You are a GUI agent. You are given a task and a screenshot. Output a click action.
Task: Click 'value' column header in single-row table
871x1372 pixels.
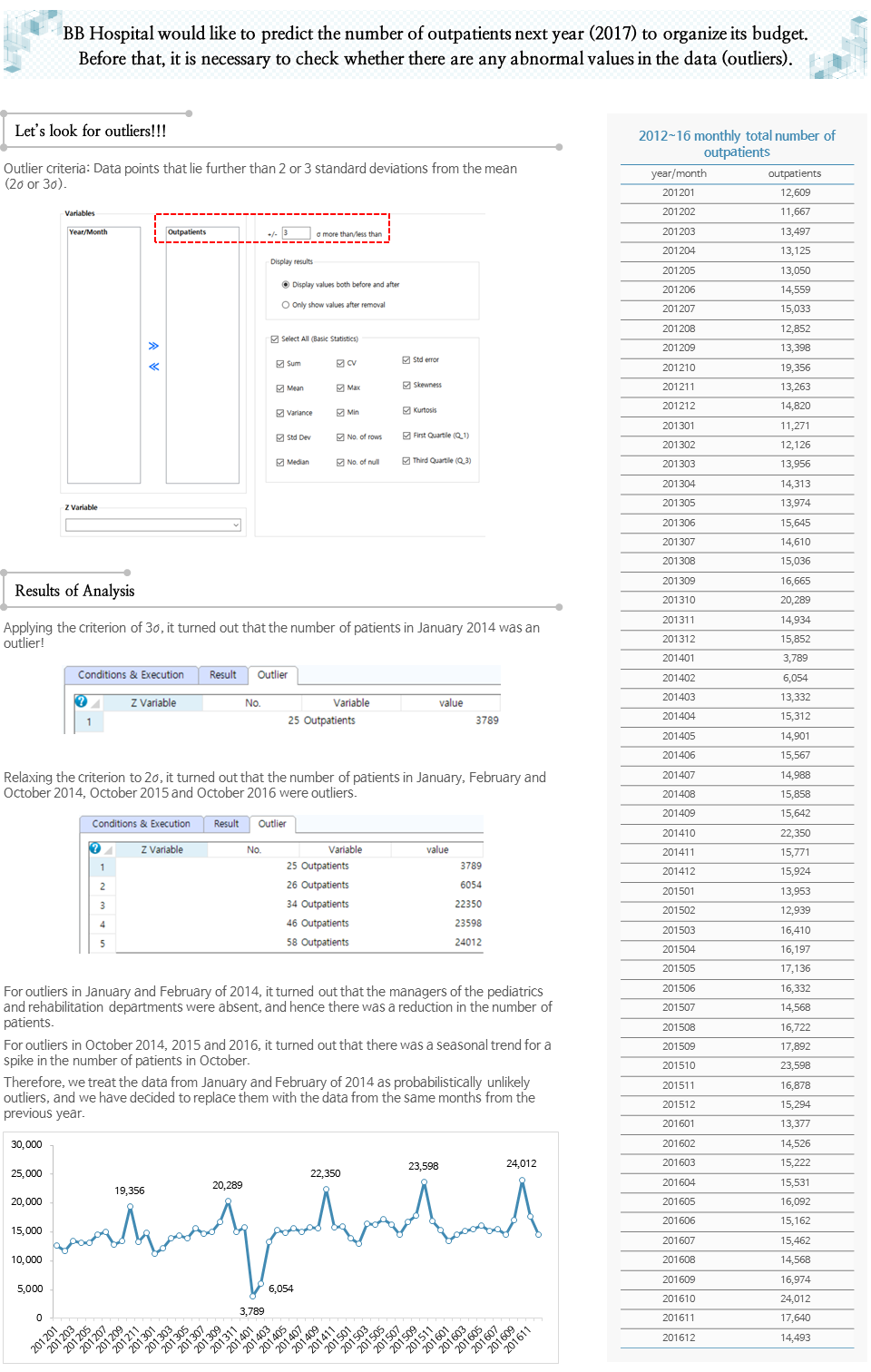pos(451,703)
